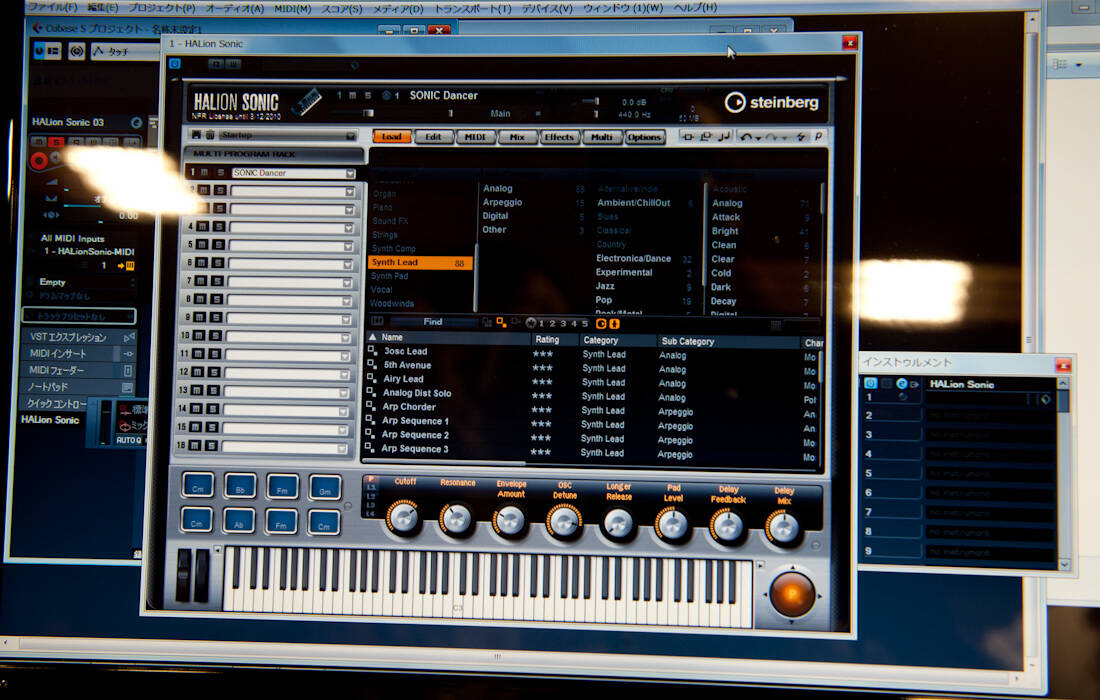Click the orange squares filter icon next to Find
The height and width of the screenshot is (700, 1100).
(x=502, y=323)
